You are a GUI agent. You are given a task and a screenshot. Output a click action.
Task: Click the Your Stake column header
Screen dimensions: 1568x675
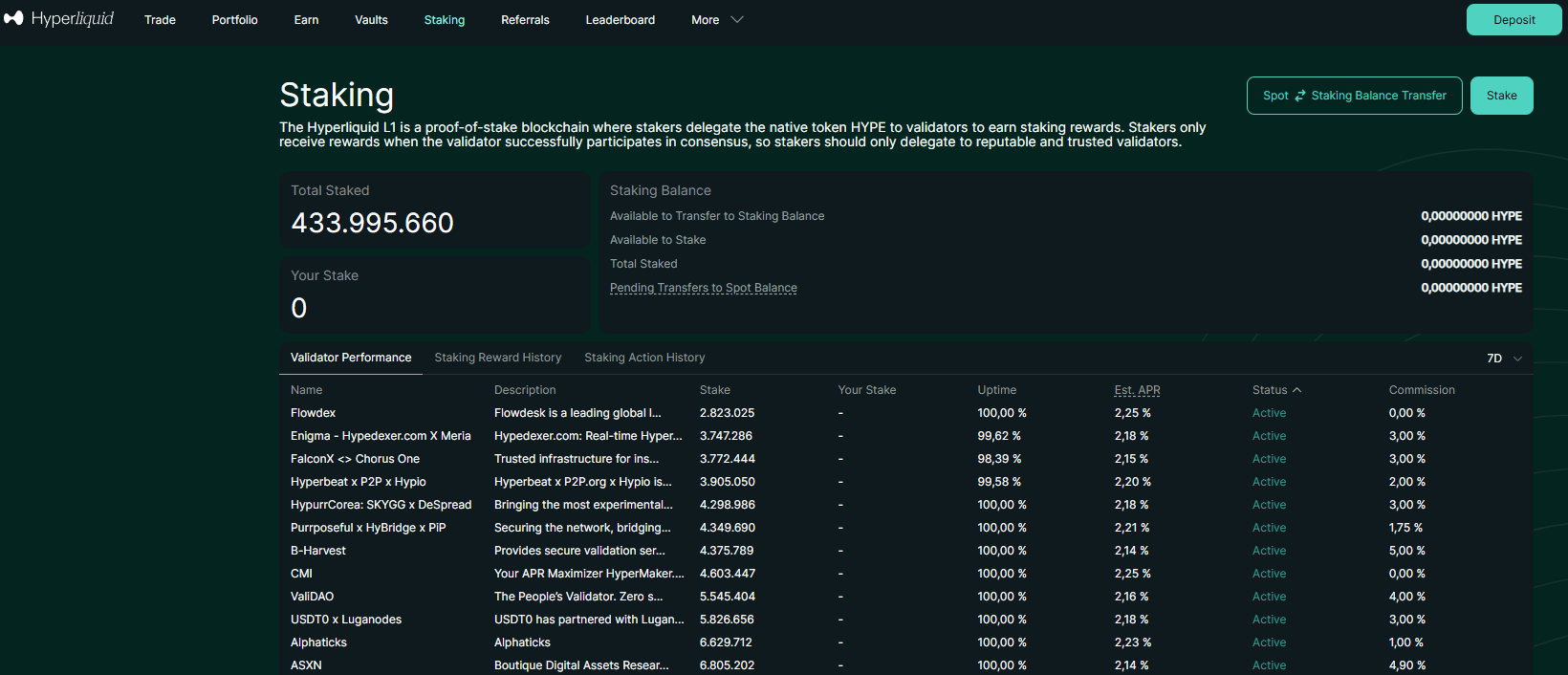(867, 390)
